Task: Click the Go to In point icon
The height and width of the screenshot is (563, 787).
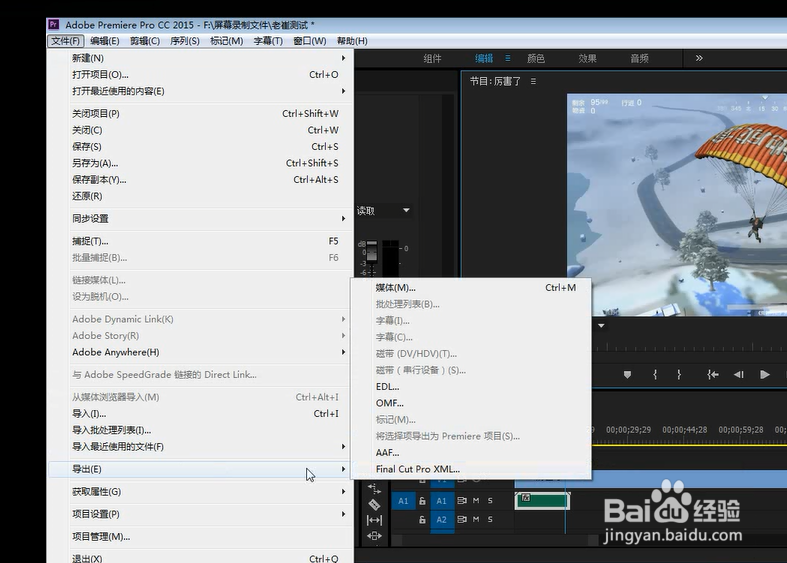Action: 713,375
